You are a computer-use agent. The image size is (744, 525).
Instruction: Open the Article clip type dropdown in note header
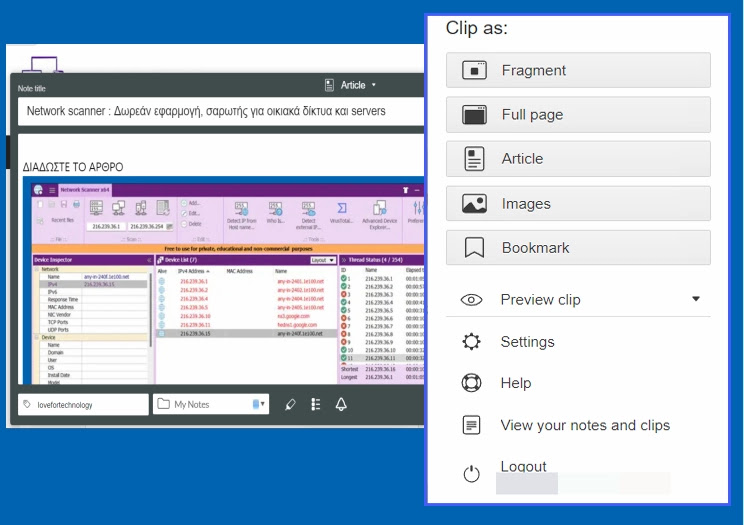(x=351, y=85)
